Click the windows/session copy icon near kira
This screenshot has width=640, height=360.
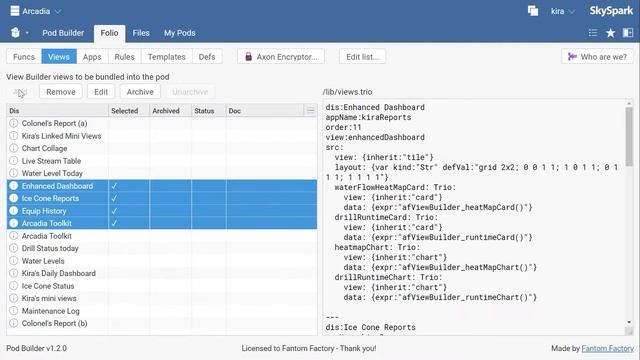533,11
